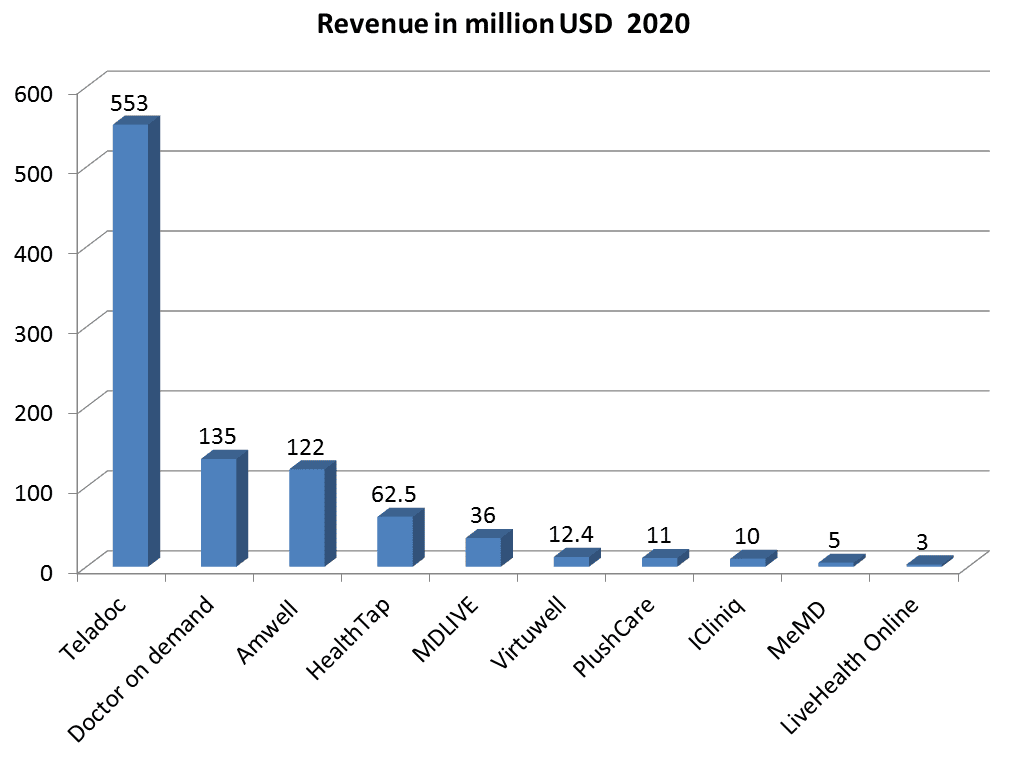Viewport: 1017px width, 761px height.
Task: Click the y-axis value '100'
Action: 33,492
